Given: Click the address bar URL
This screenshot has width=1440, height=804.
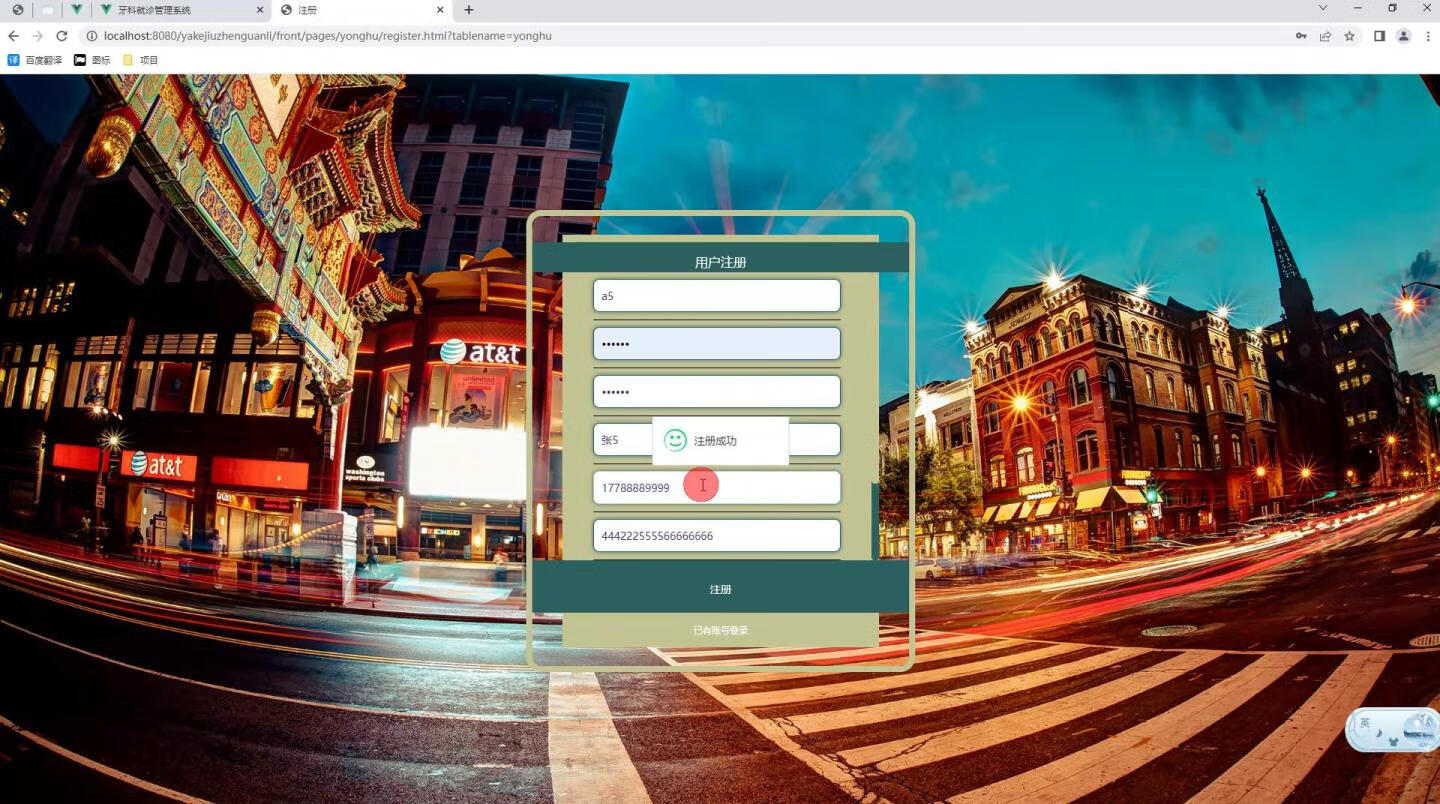Looking at the screenshot, I should click(x=328, y=36).
